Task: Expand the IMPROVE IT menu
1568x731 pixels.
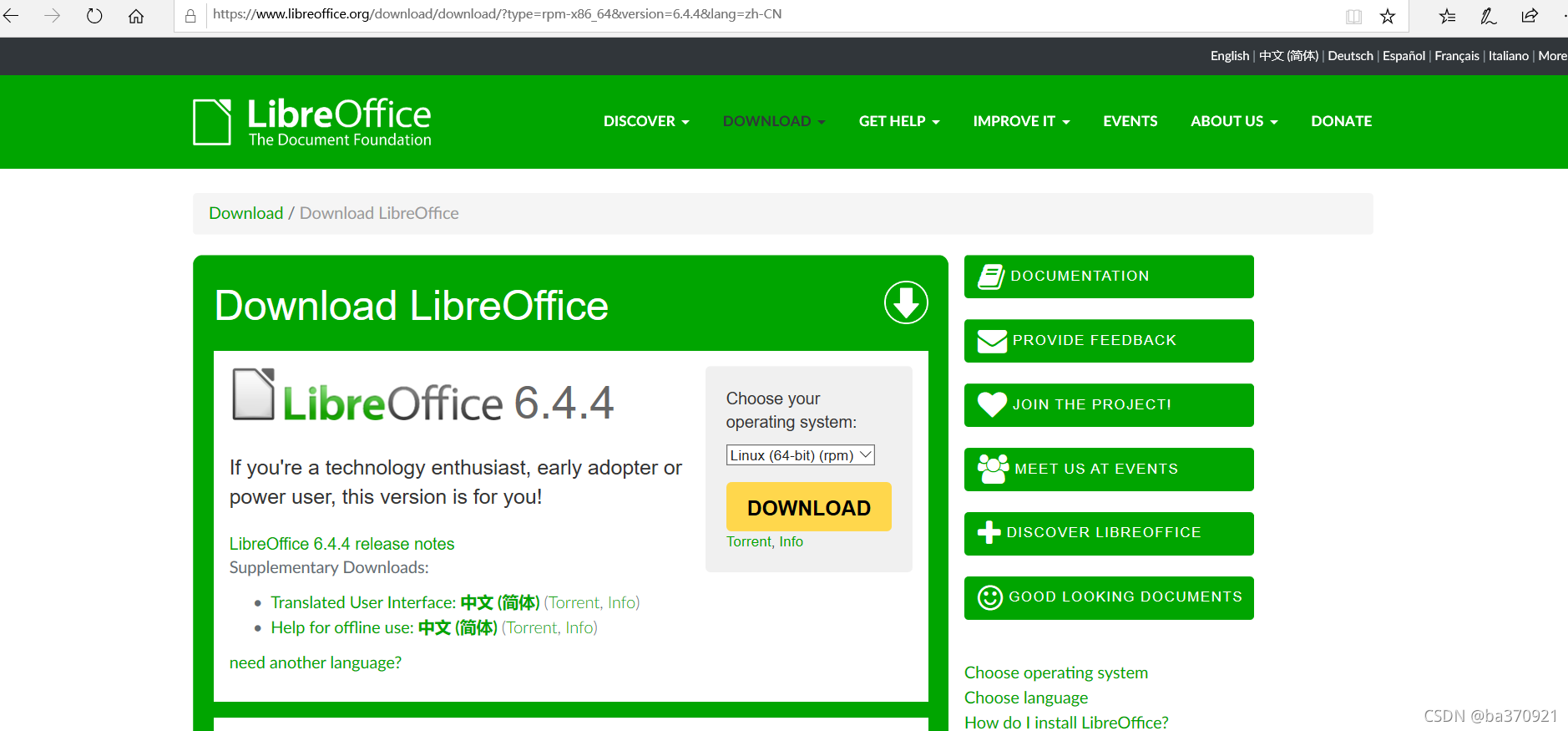Action: tap(1021, 121)
